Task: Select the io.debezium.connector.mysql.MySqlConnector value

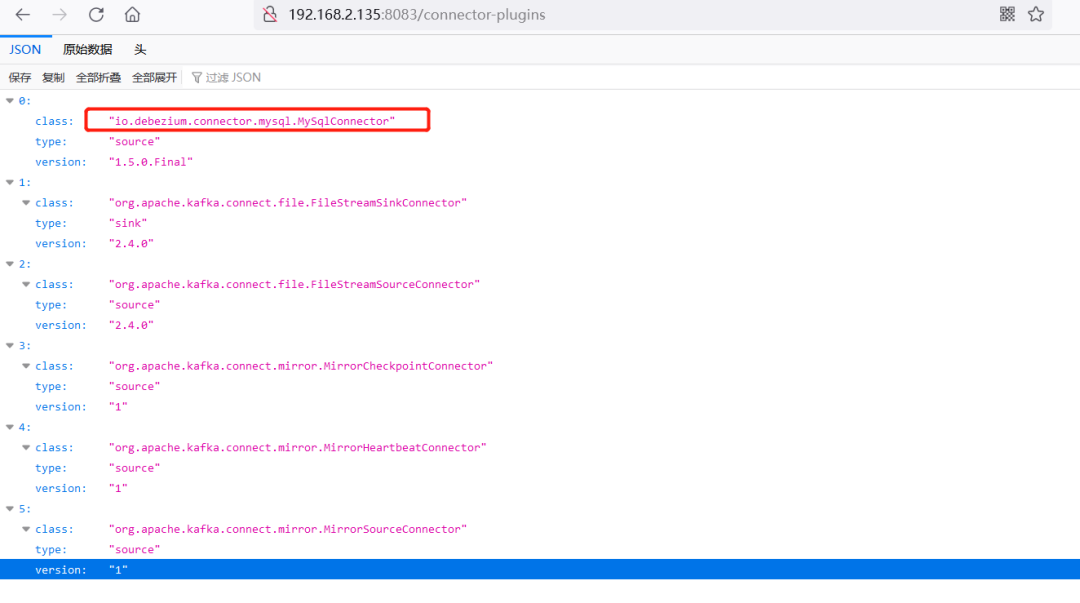Action: (252, 121)
